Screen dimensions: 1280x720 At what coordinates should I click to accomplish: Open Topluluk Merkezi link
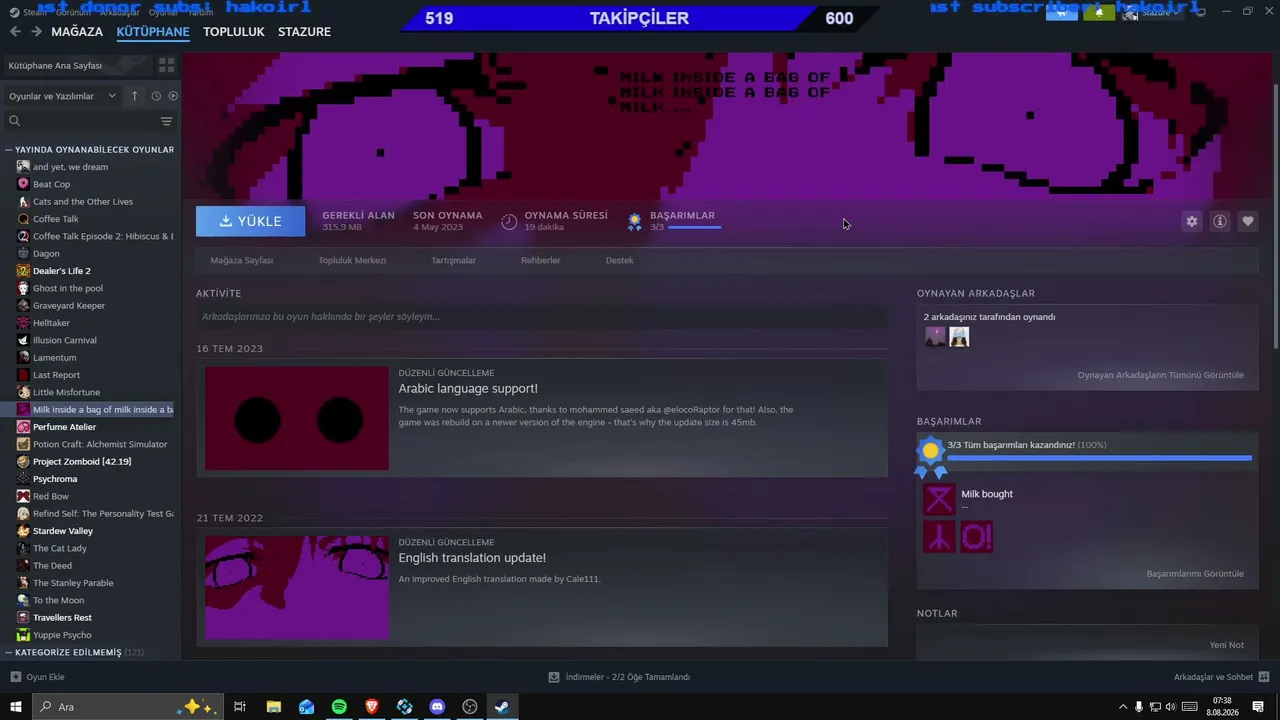(352, 260)
